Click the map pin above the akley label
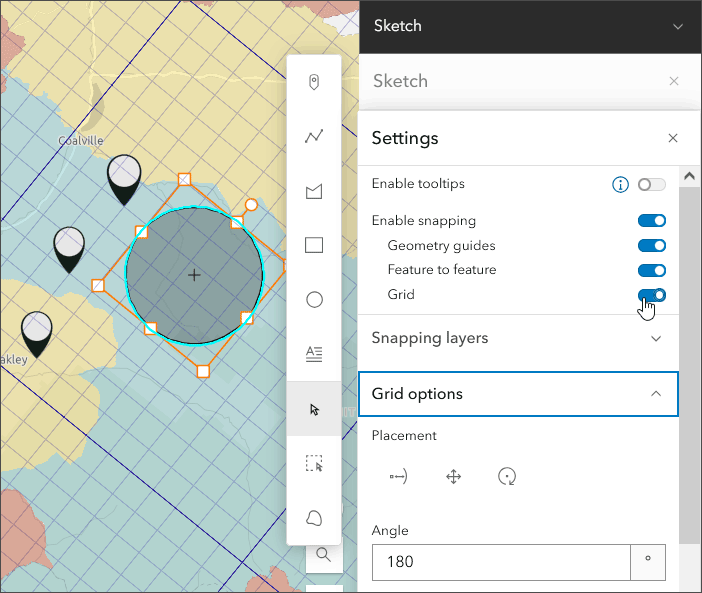The image size is (702, 593). point(37,334)
